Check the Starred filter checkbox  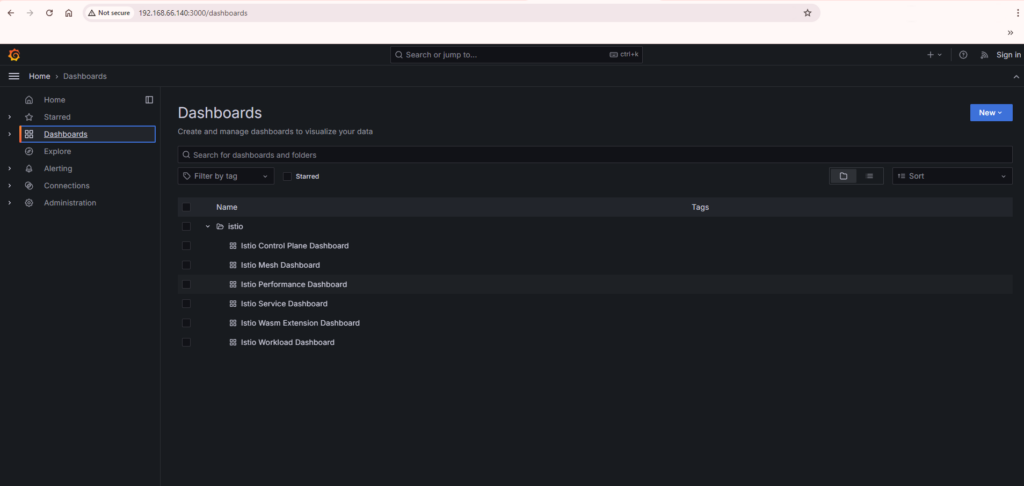click(x=287, y=176)
